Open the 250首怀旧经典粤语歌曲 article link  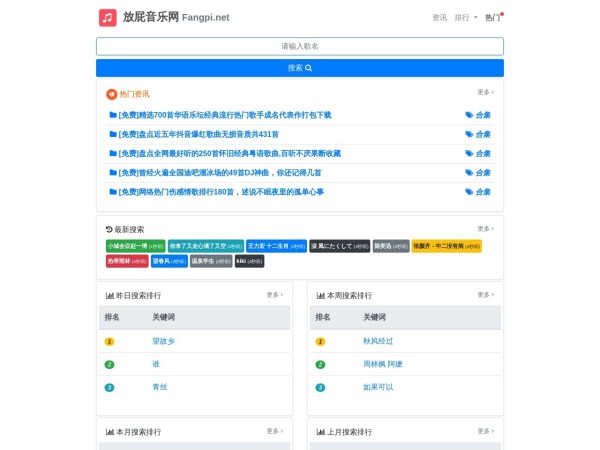[229, 153]
